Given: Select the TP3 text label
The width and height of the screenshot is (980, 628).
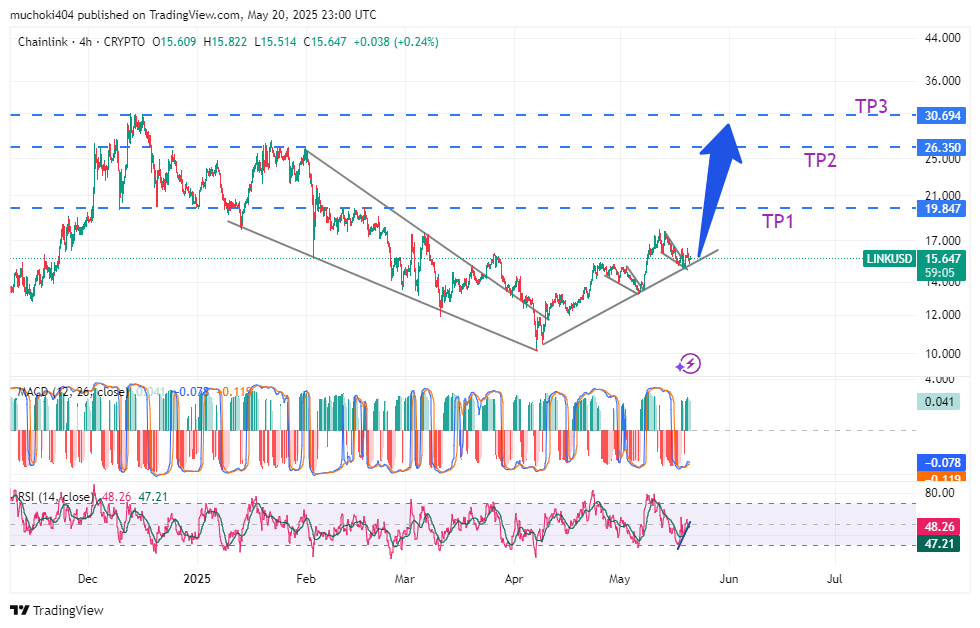Looking at the screenshot, I should (871, 107).
